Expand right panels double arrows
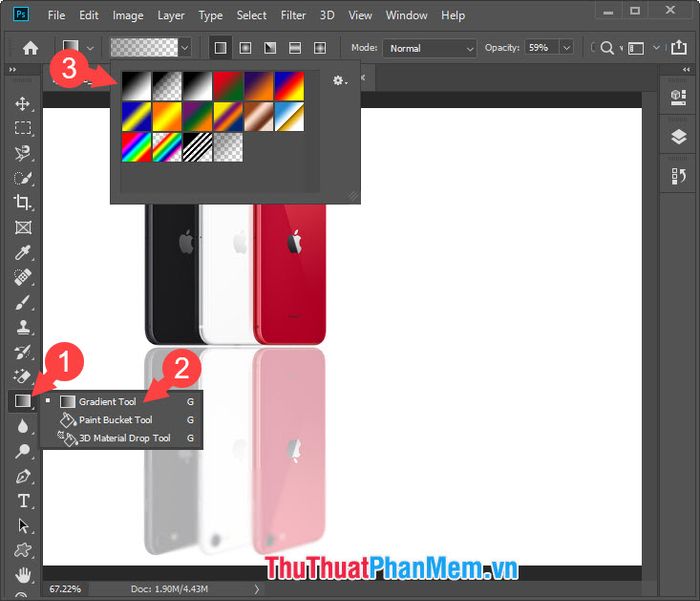 (686, 70)
